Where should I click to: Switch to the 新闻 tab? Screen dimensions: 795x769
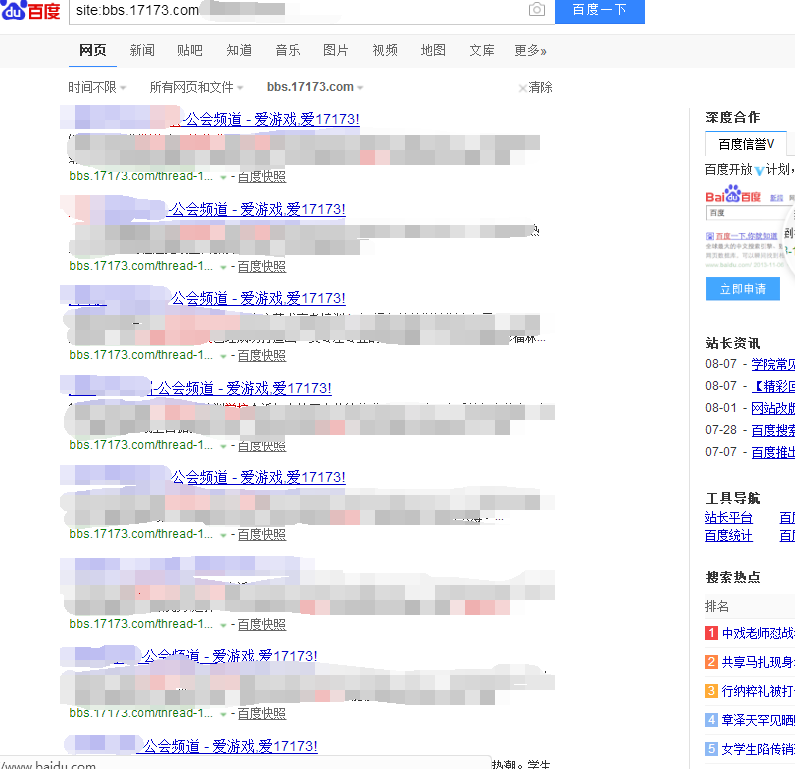click(142, 50)
